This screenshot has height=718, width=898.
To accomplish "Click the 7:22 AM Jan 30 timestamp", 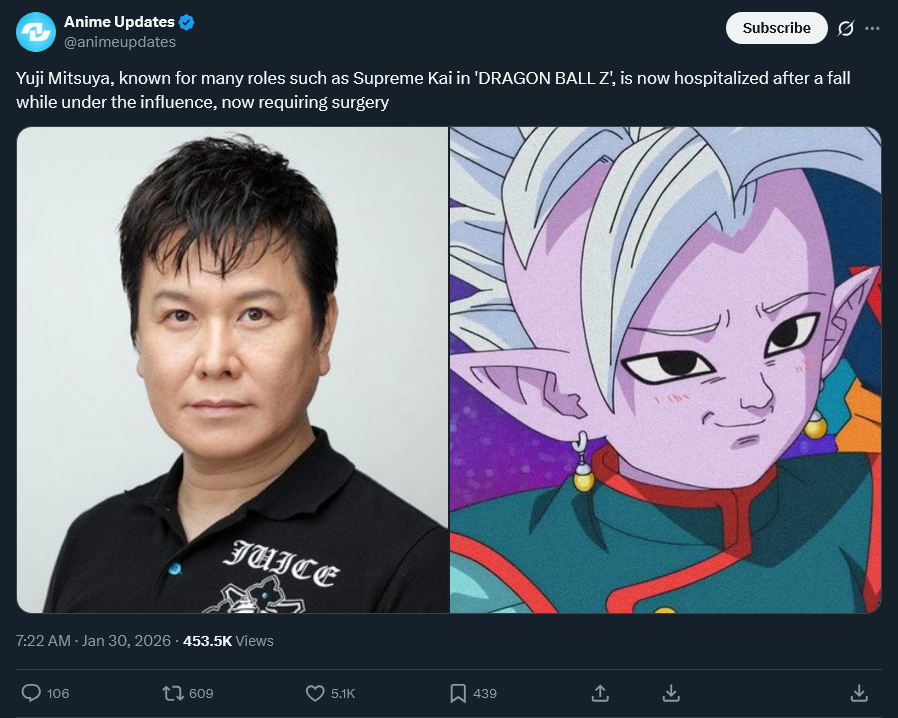I will 93,641.
